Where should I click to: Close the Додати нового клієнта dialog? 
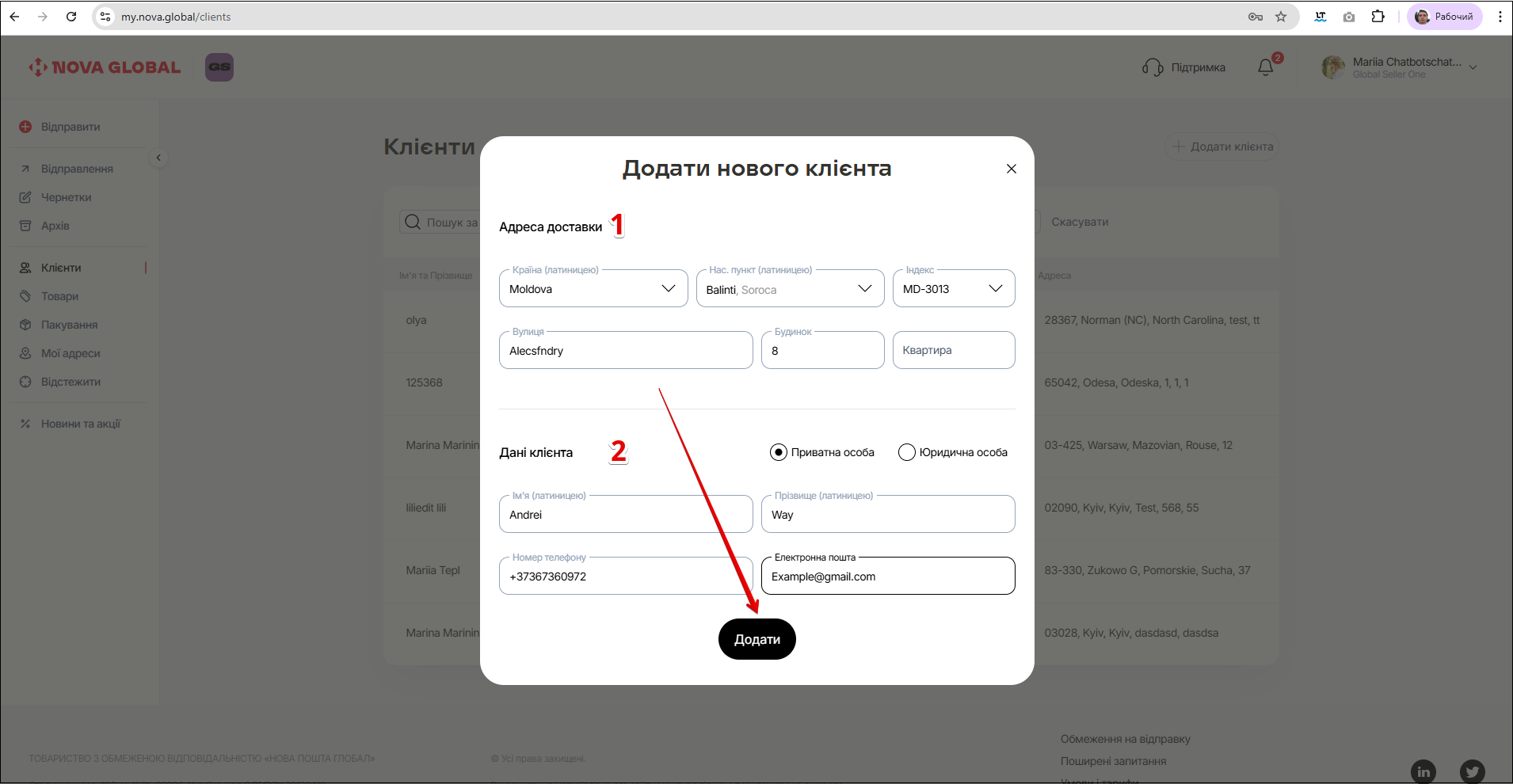coord(1012,169)
